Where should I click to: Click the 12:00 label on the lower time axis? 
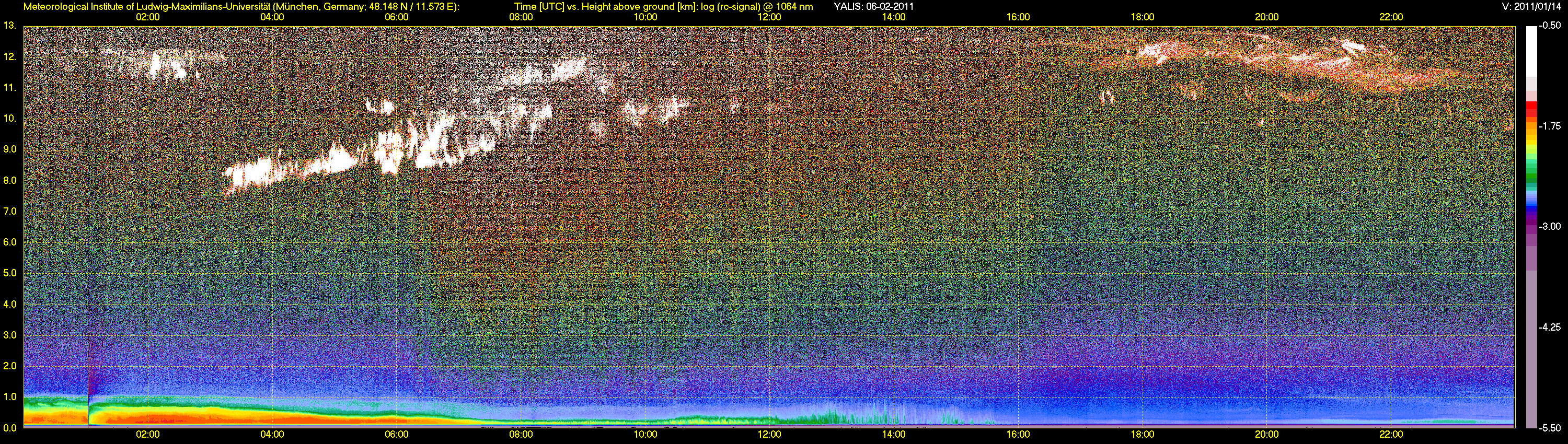(x=769, y=435)
